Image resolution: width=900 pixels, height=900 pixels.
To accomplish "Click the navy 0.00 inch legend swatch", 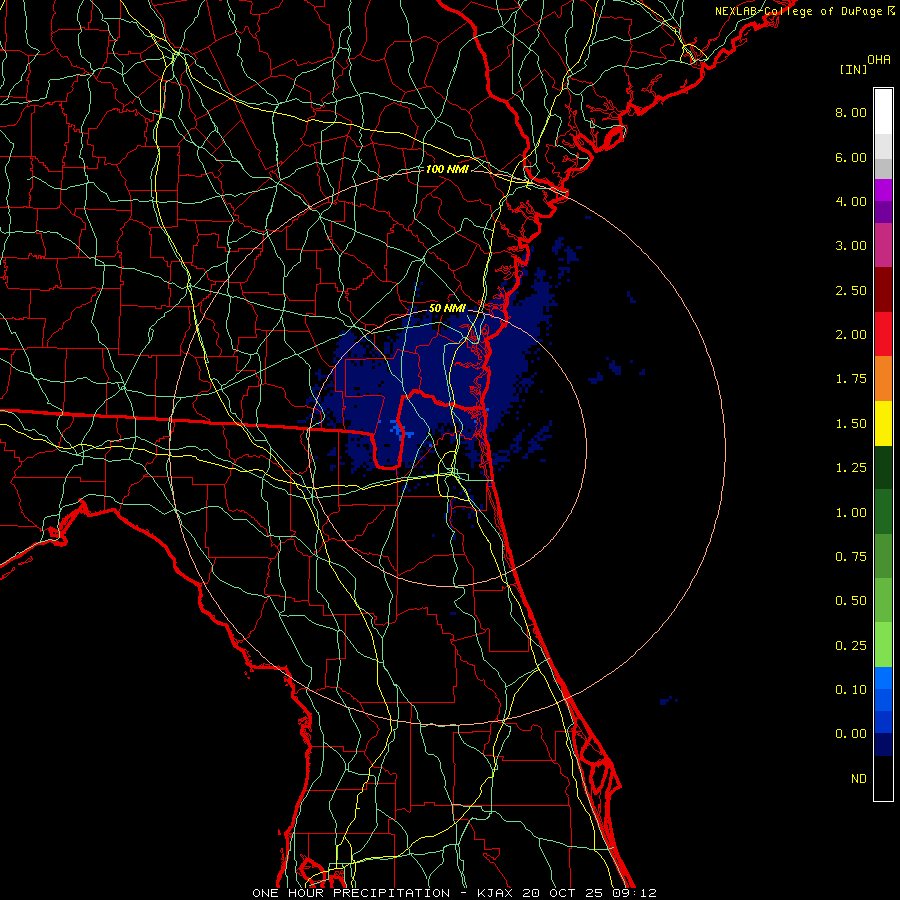I will click(x=883, y=745).
